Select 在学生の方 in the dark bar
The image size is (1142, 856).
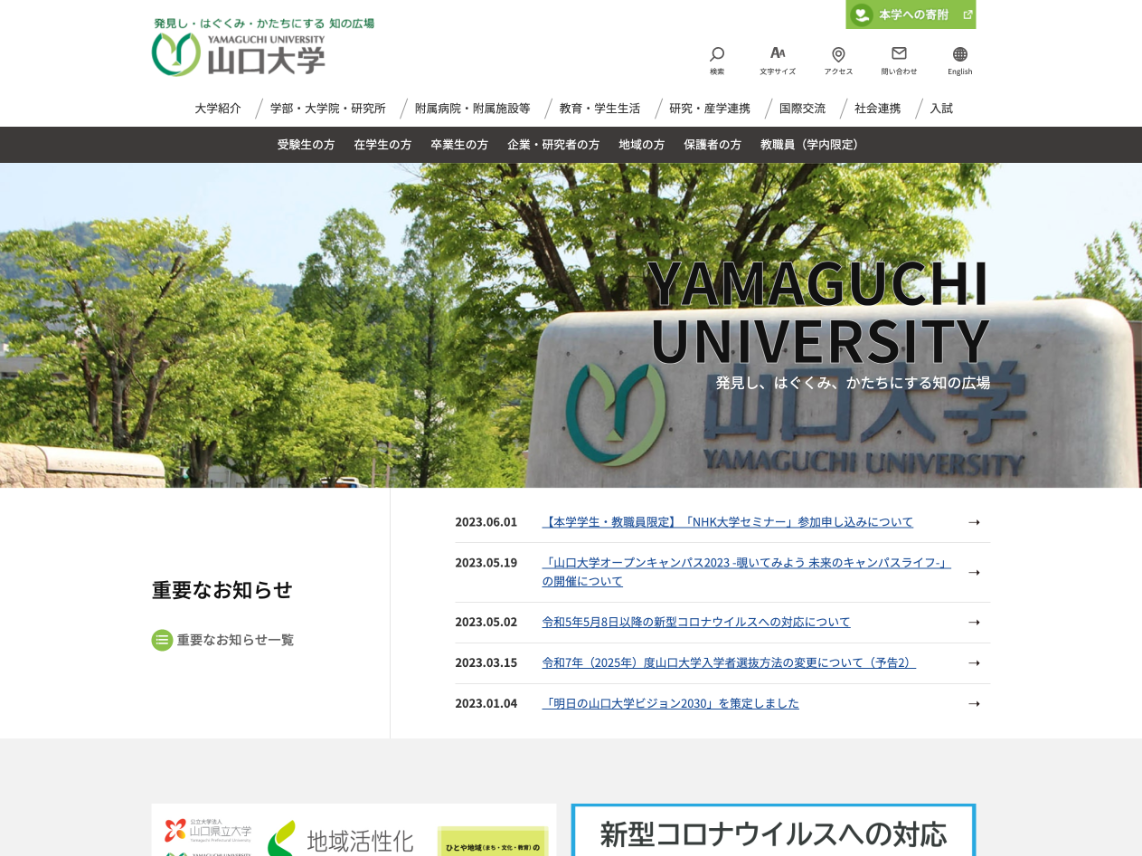382,145
